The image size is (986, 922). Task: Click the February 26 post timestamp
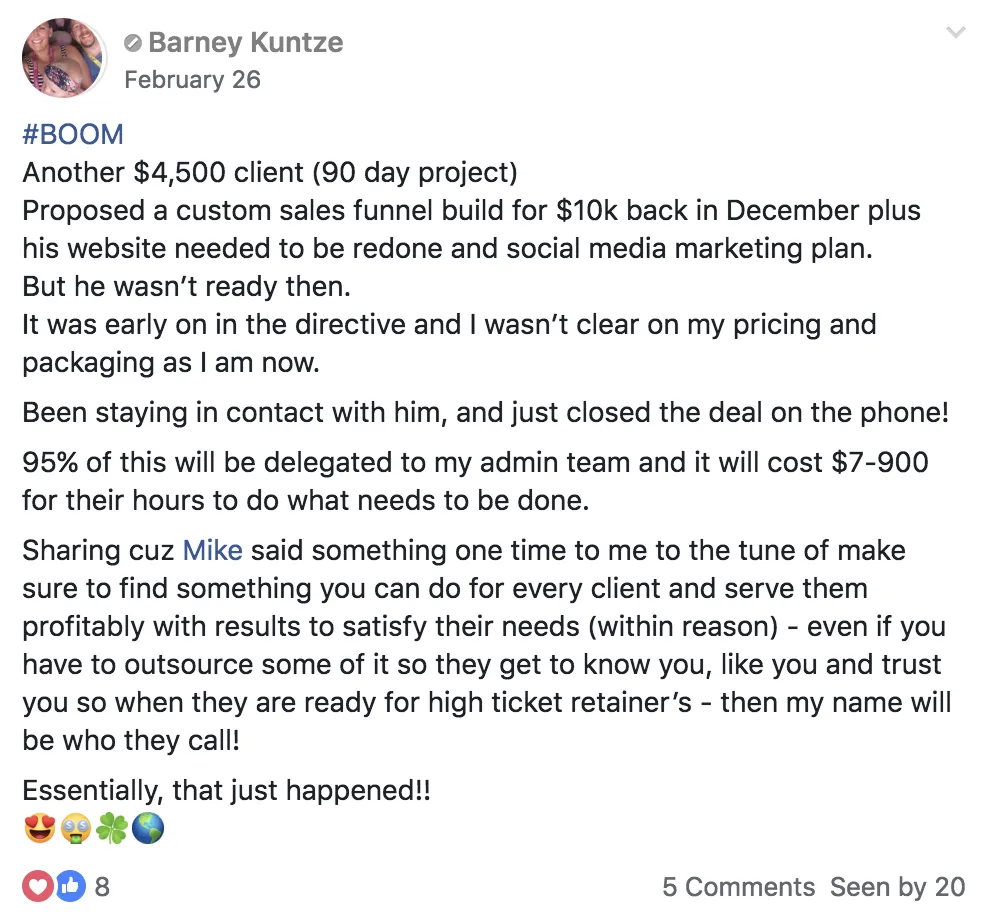[x=192, y=80]
